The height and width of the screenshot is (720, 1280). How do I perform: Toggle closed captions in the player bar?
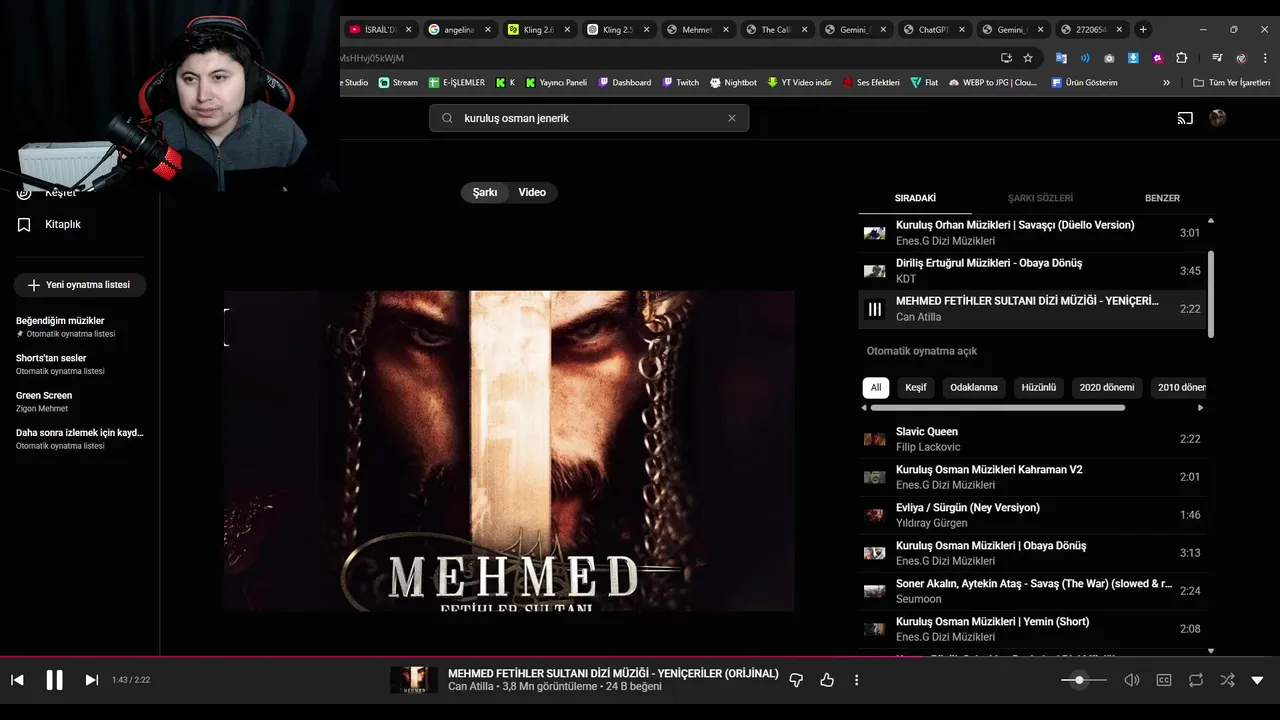click(x=1164, y=680)
